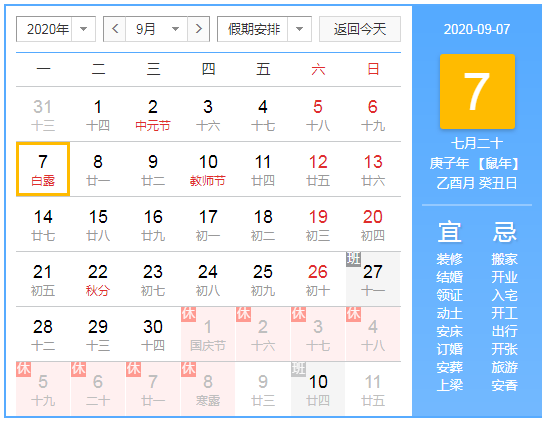Image resolution: width=547 pixels, height=423 pixels.
Task: Click the 班 workday badge on the 27th
Action: 353,259
